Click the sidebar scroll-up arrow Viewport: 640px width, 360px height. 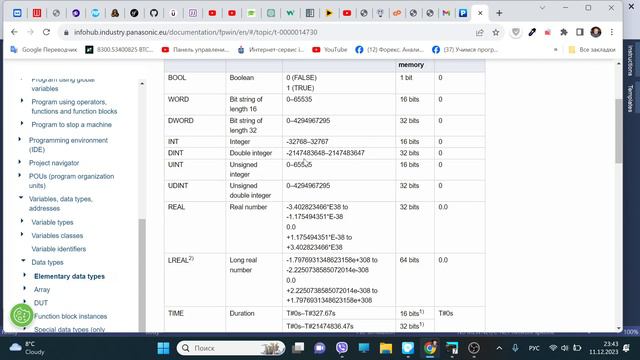pyautogui.click(x=142, y=83)
